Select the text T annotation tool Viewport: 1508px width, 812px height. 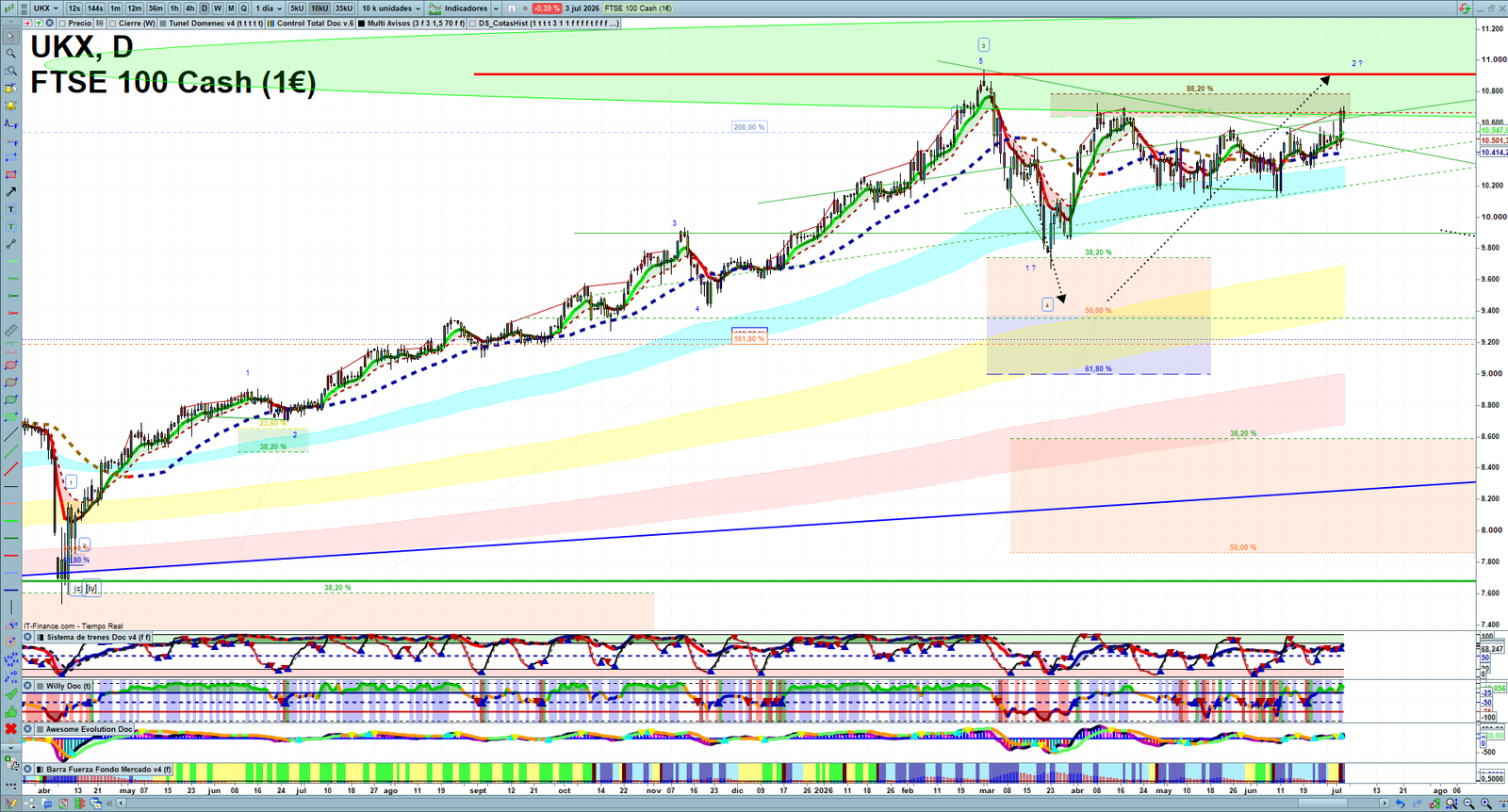tap(10, 208)
